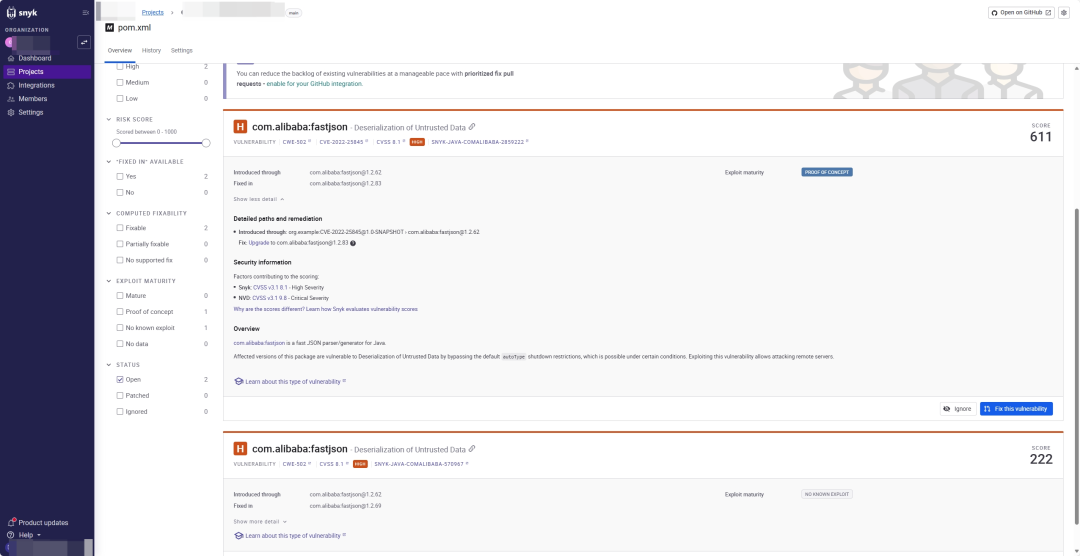This screenshot has height=556, width=1080.
Task: Check the No known exploit checkbox
Action: tap(120, 328)
